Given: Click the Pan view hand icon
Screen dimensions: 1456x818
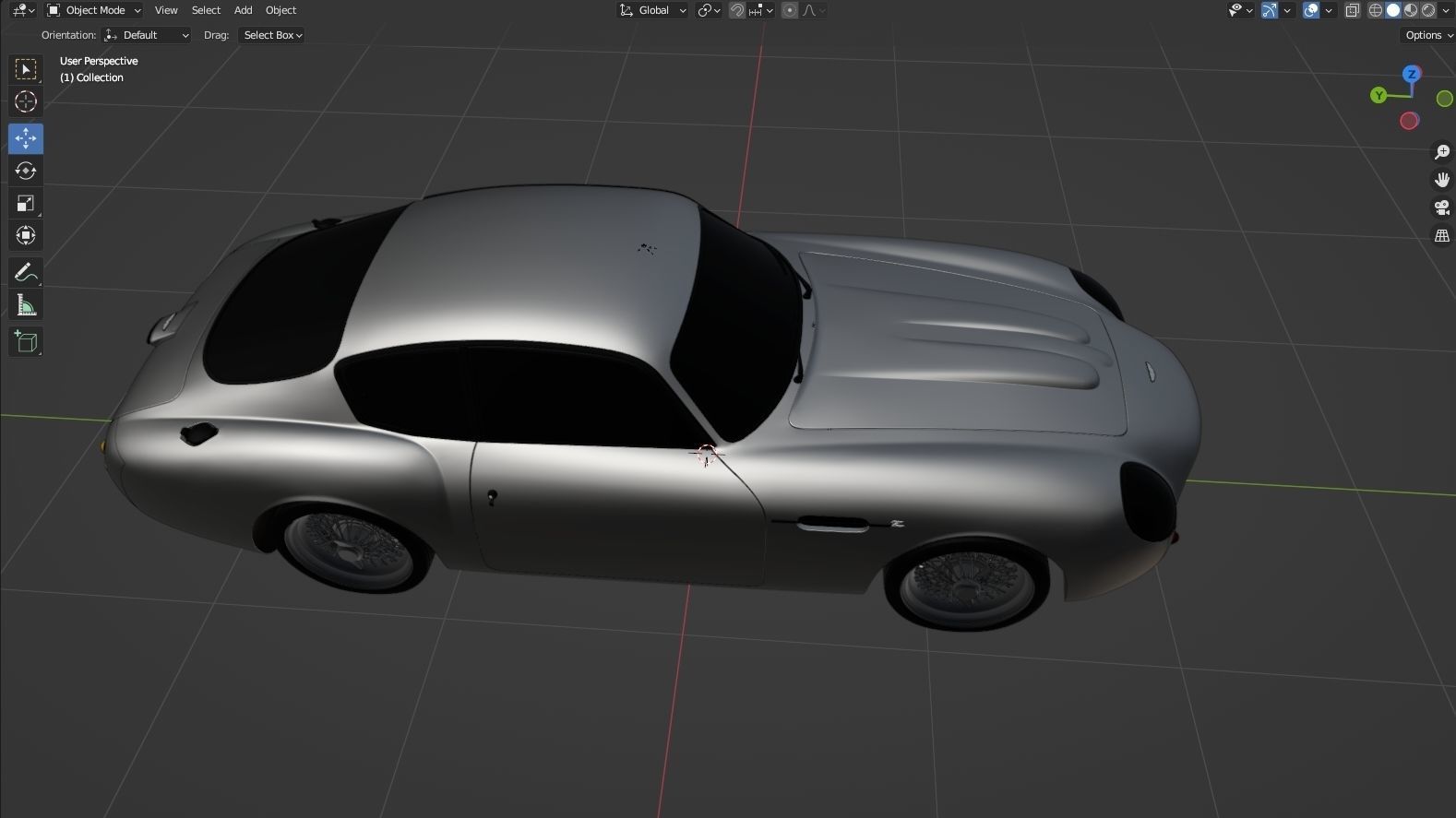Looking at the screenshot, I should pyautogui.click(x=1441, y=180).
